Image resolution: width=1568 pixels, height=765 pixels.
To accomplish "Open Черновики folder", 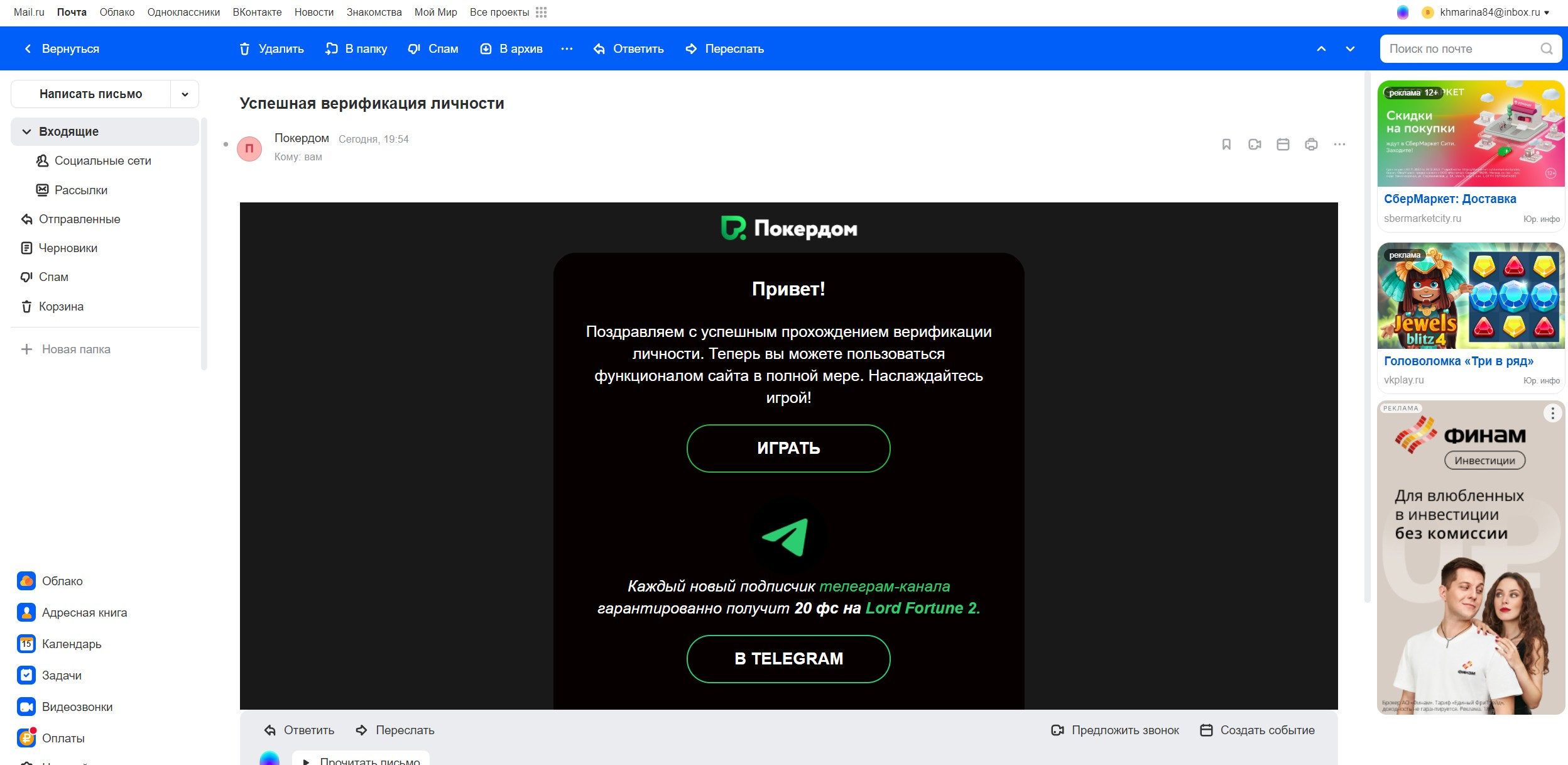I will [x=59, y=248].
